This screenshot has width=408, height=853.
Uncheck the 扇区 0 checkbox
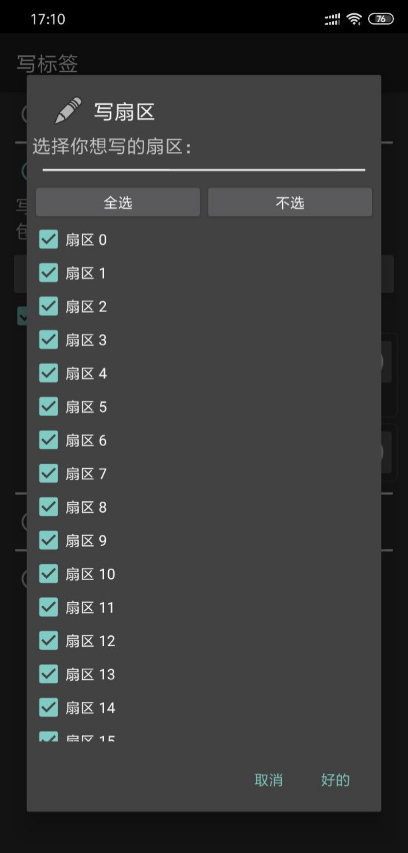click(48, 239)
